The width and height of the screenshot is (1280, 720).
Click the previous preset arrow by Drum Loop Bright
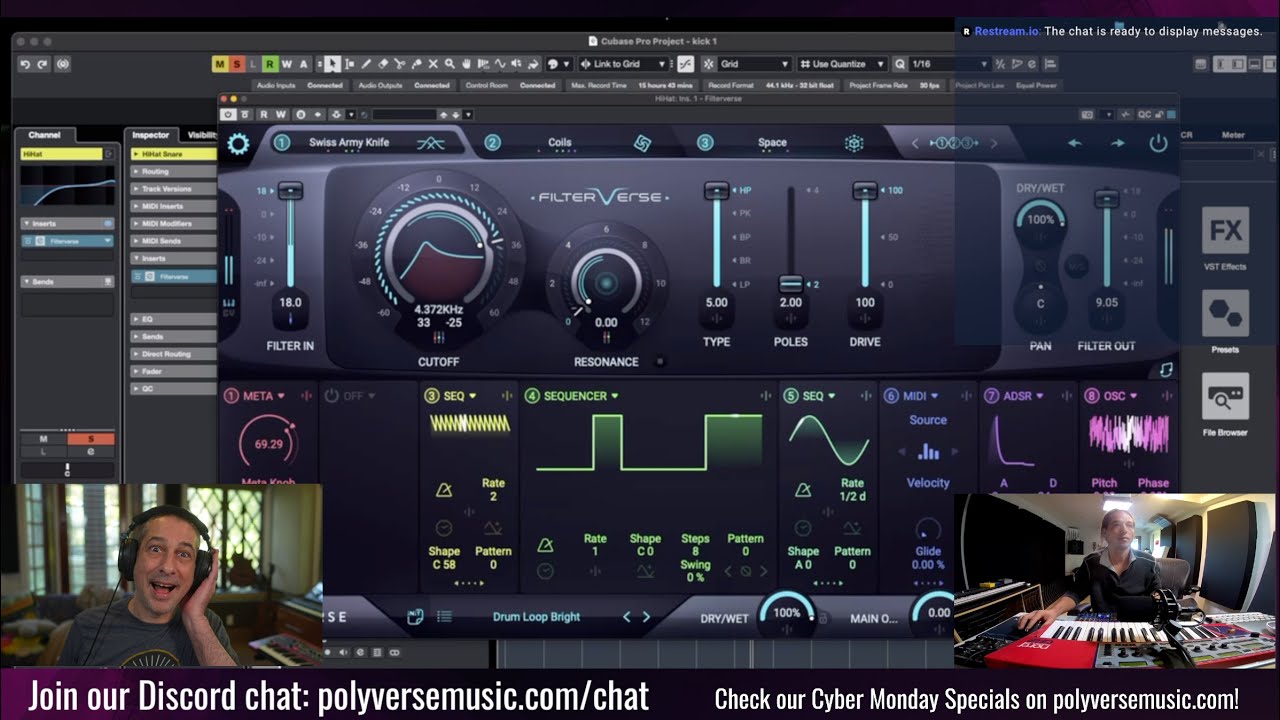pyautogui.click(x=627, y=617)
